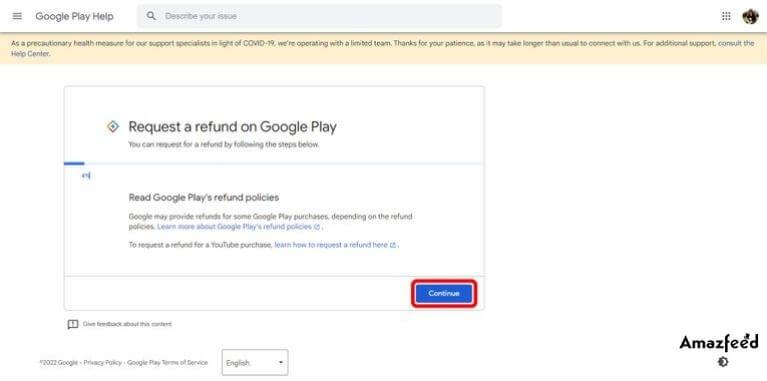Open learn how to request a refund here link

coord(335,245)
